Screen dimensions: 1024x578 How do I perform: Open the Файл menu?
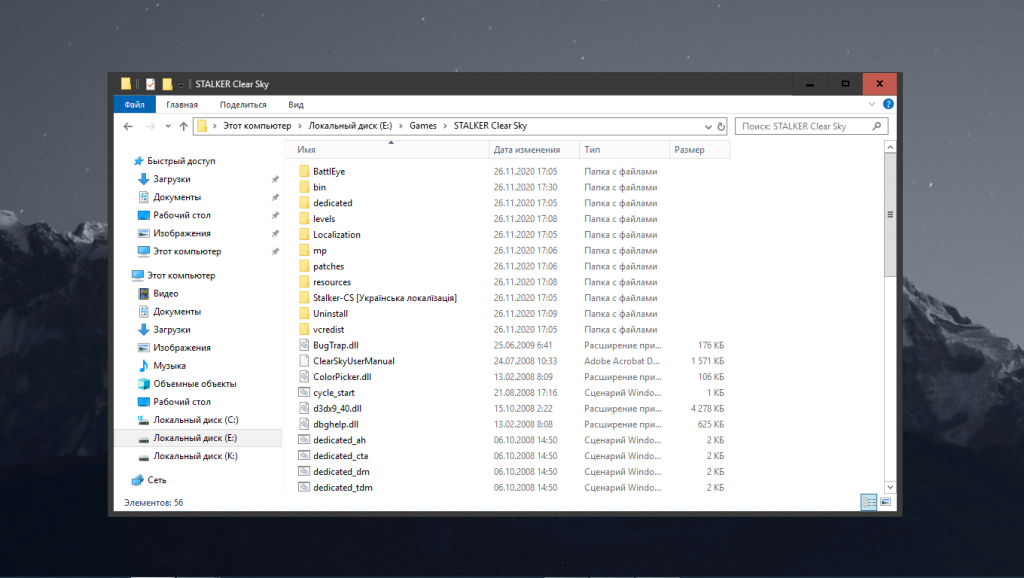(134, 104)
